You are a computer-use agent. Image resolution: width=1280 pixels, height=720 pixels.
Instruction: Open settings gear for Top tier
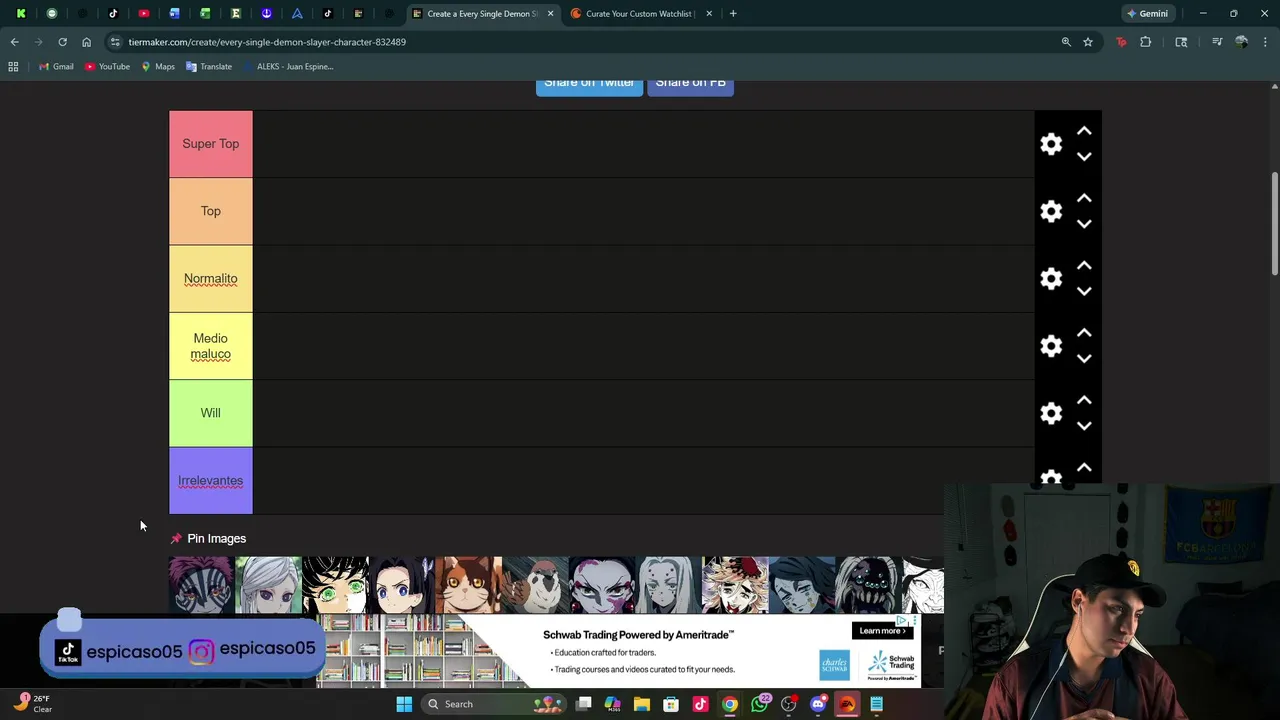point(1051,211)
